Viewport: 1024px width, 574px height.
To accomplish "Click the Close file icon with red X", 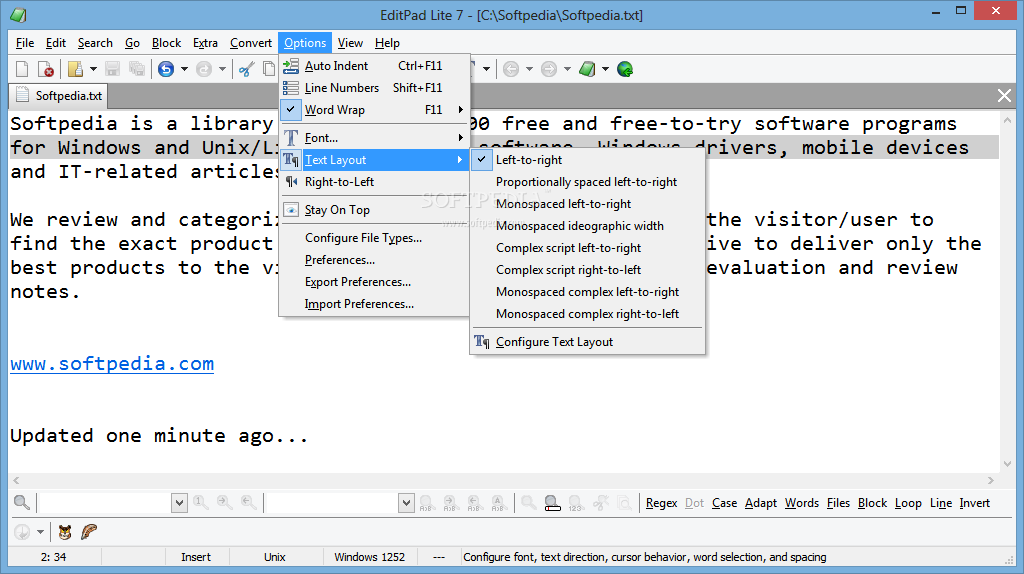I will pos(45,69).
